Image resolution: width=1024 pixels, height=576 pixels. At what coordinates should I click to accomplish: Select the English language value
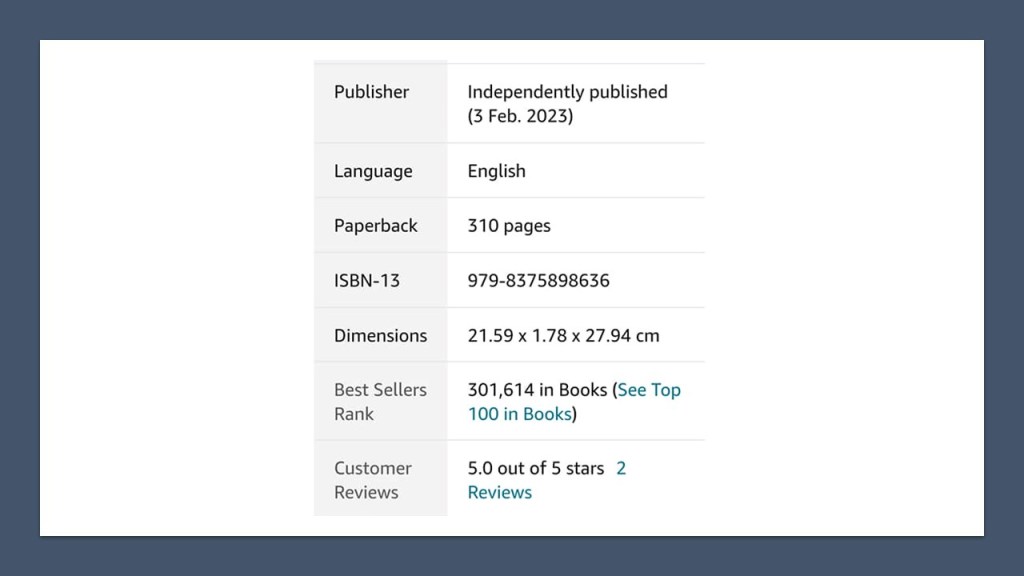[496, 171]
